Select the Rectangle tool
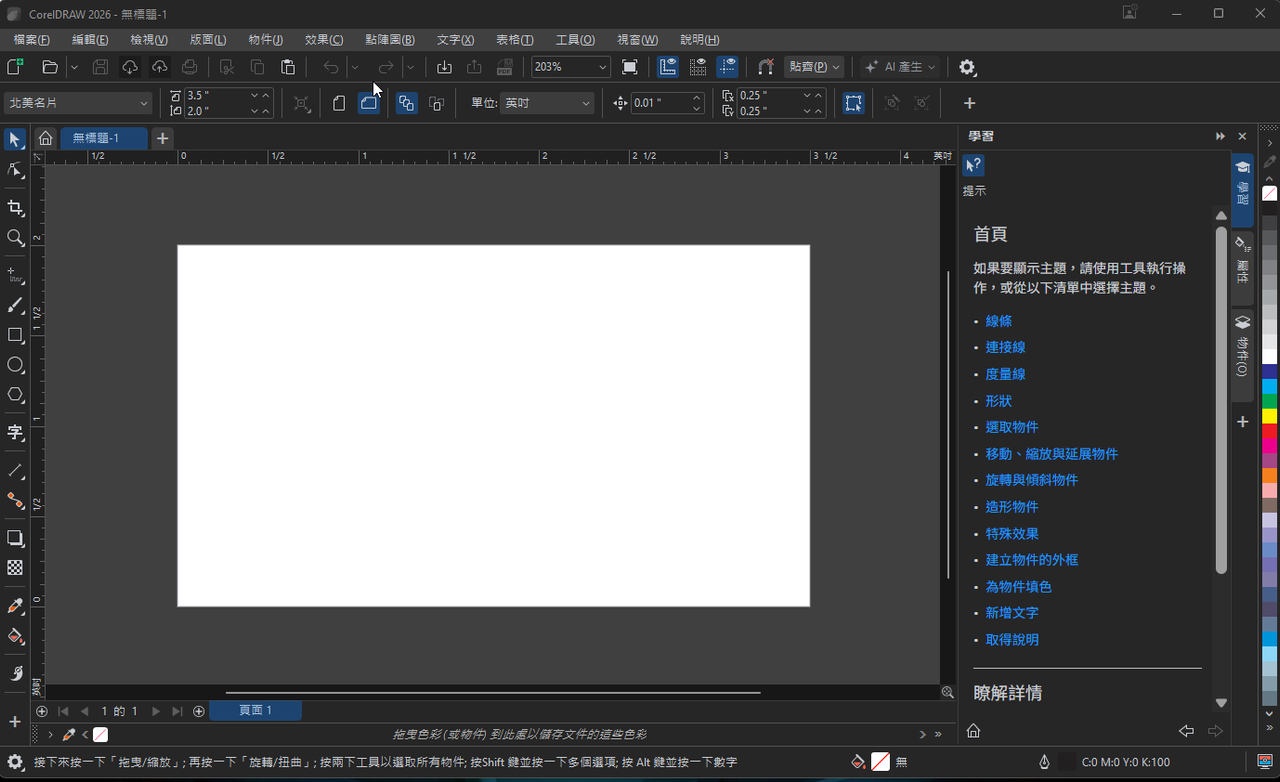Image resolution: width=1280 pixels, height=782 pixels. 15,335
